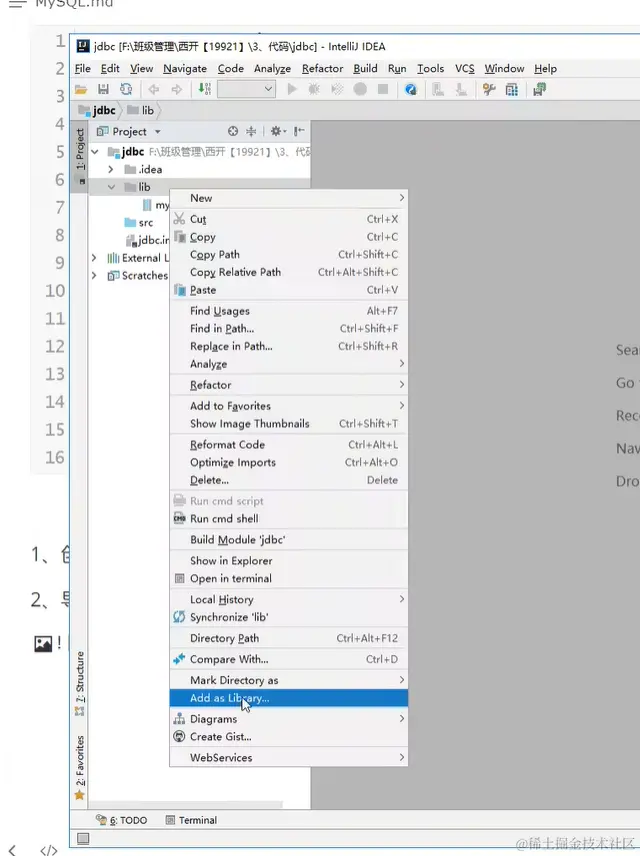Choose Find in Path... entry

tap(288, 328)
